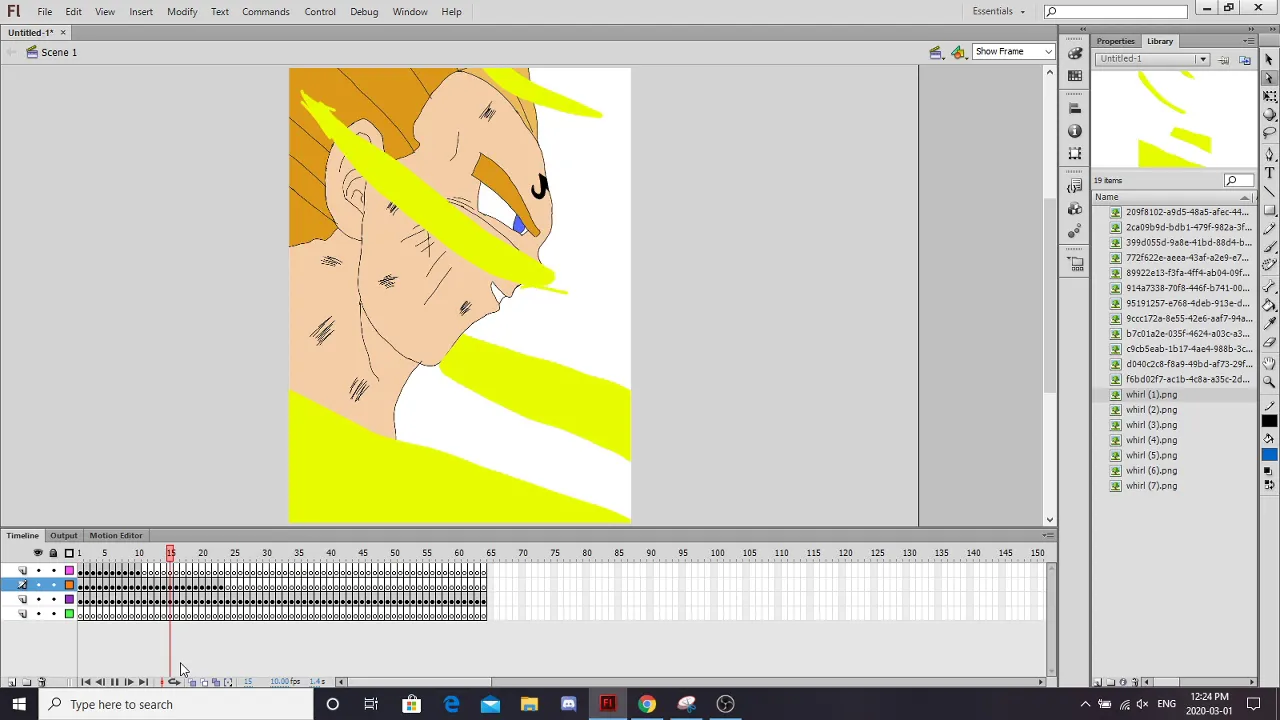
Task: Select whirl (3).png in library
Action: tap(1151, 425)
